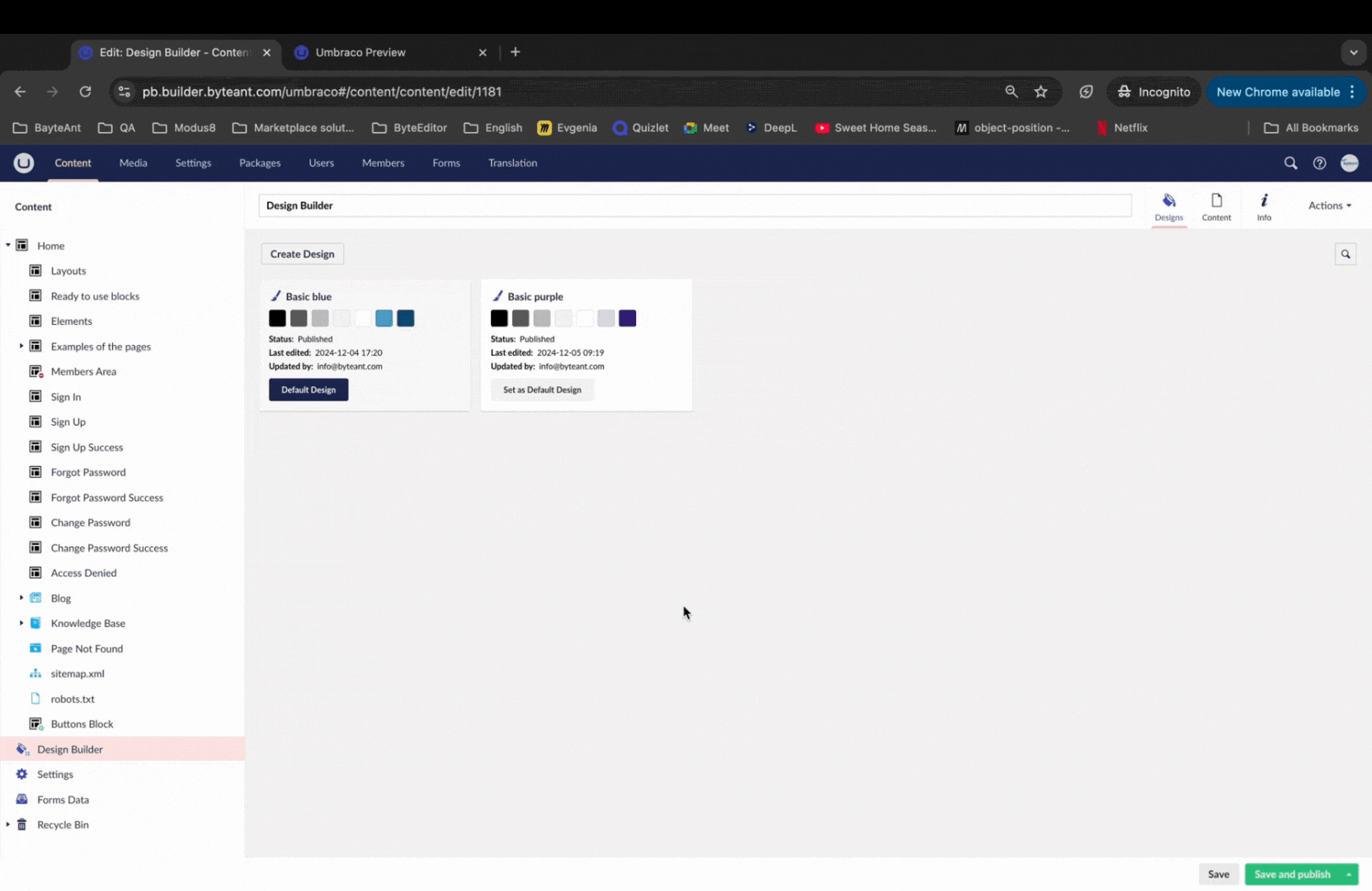This screenshot has width=1372, height=891.
Task: Edit Basic purple design via its pencil icon
Action: coord(497,295)
